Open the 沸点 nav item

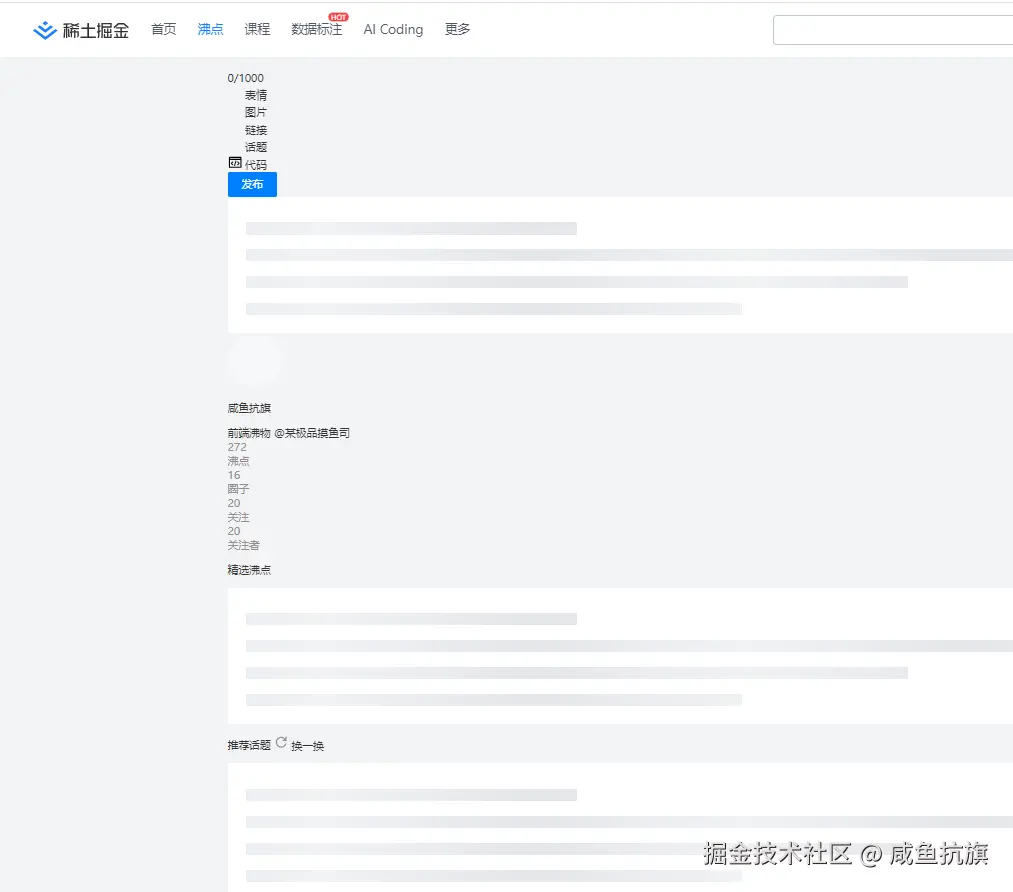[x=210, y=29]
